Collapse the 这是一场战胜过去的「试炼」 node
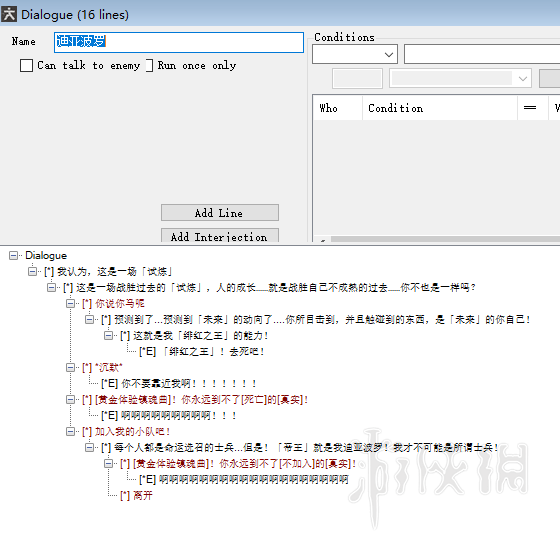The width and height of the screenshot is (560, 540). [51, 288]
